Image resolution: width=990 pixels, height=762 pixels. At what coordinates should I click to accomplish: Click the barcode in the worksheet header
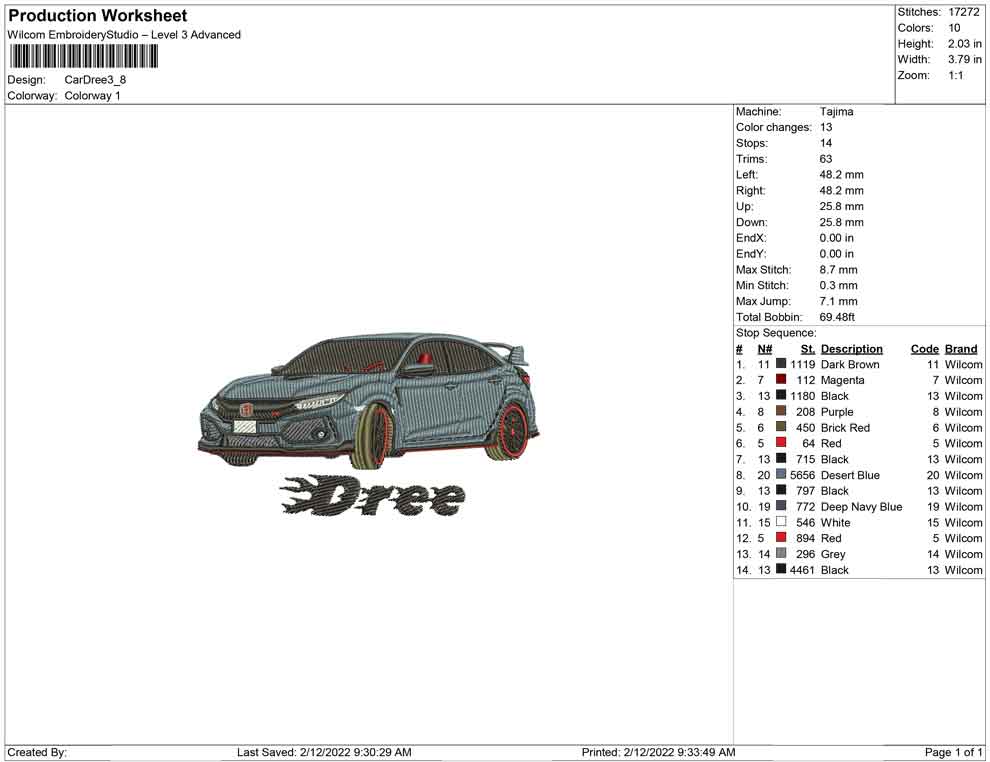point(83,57)
